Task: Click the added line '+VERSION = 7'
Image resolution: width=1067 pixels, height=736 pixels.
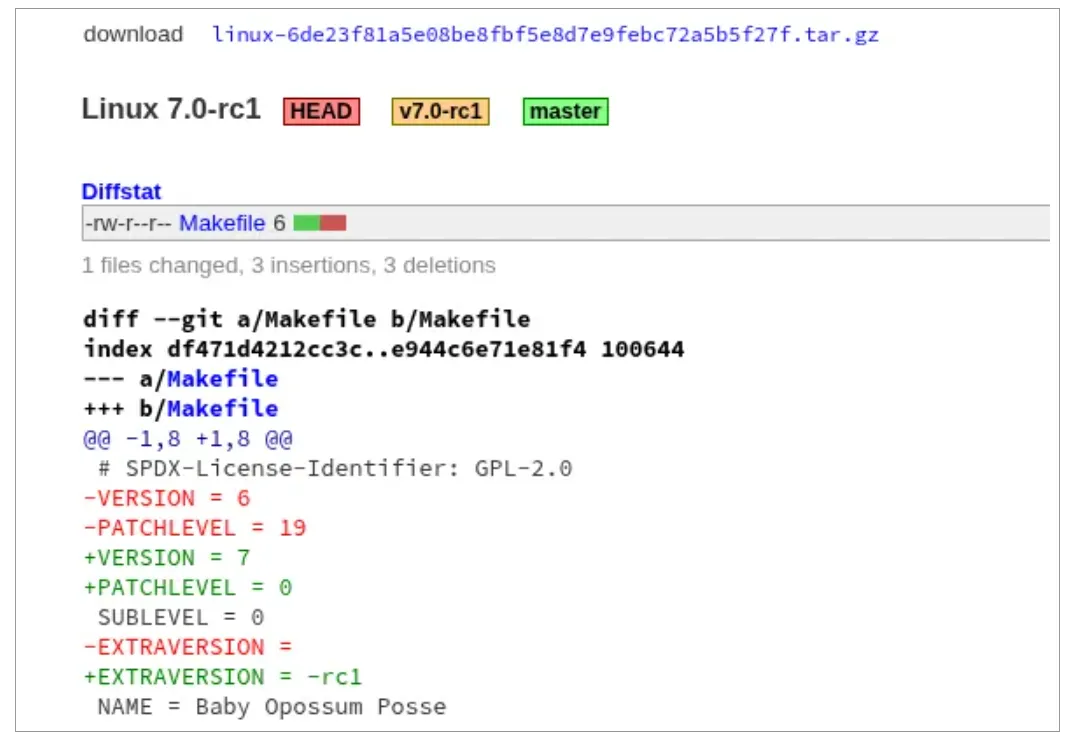Action: click(x=167, y=558)
